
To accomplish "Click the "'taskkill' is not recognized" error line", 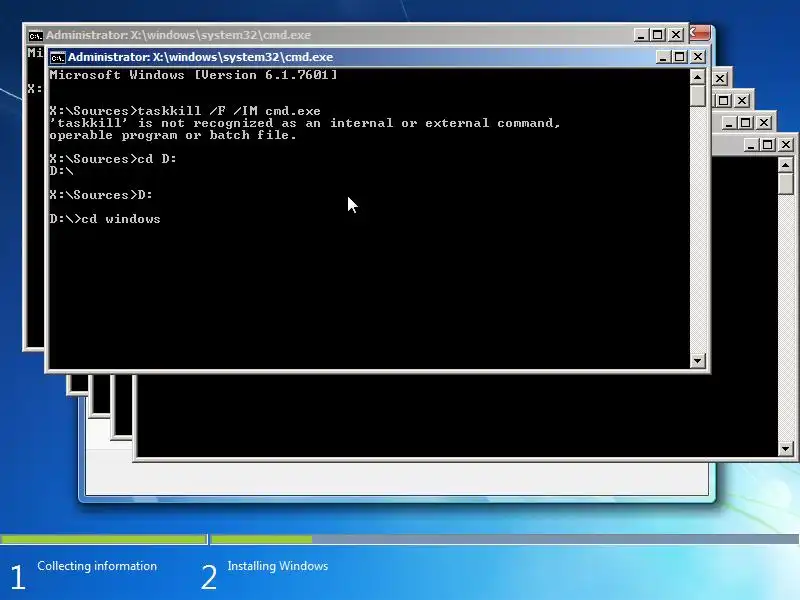I will (x=305, y=123).
